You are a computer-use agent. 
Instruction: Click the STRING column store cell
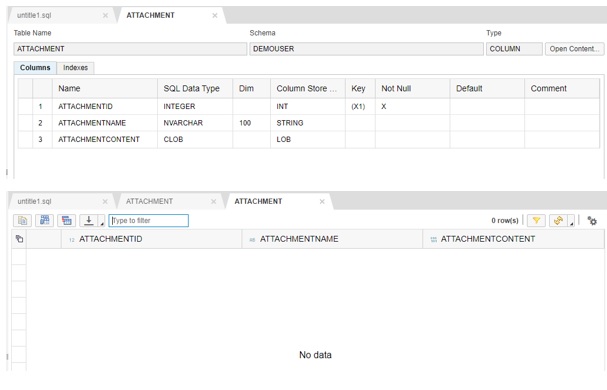coord(308,123)
